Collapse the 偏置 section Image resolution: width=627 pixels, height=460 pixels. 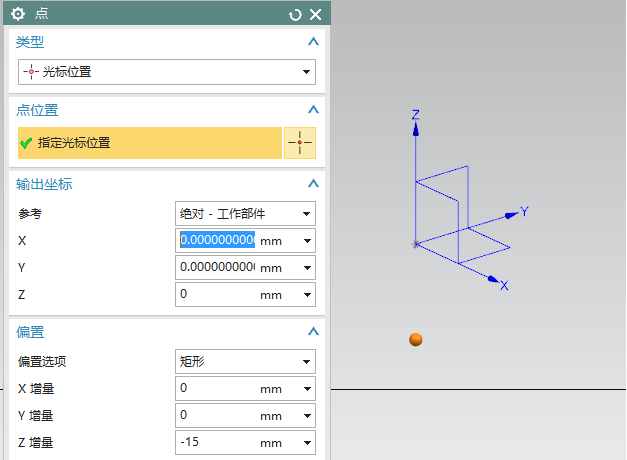[x=313, y=332]
